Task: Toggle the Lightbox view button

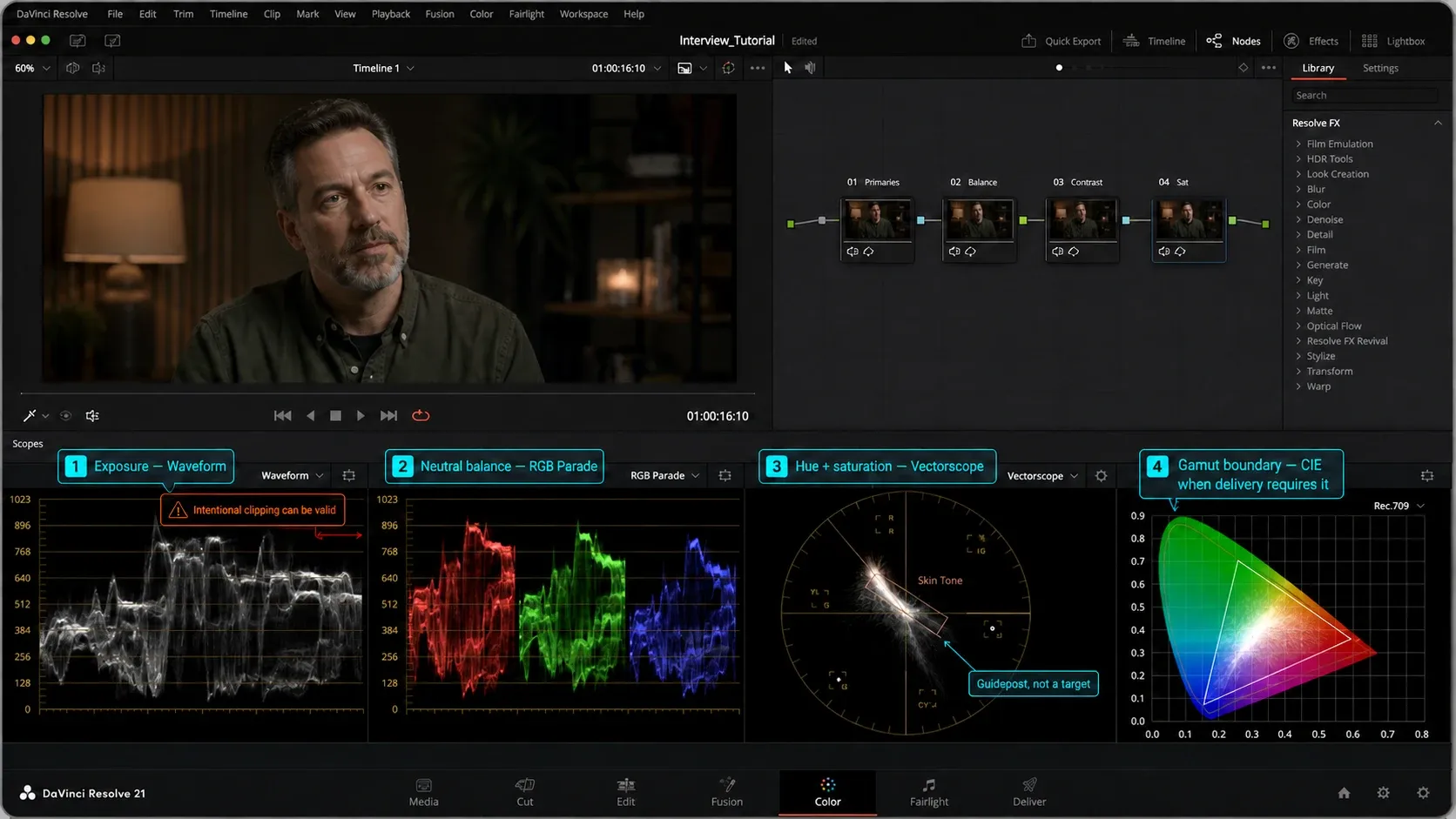Action: point(1392,41)
